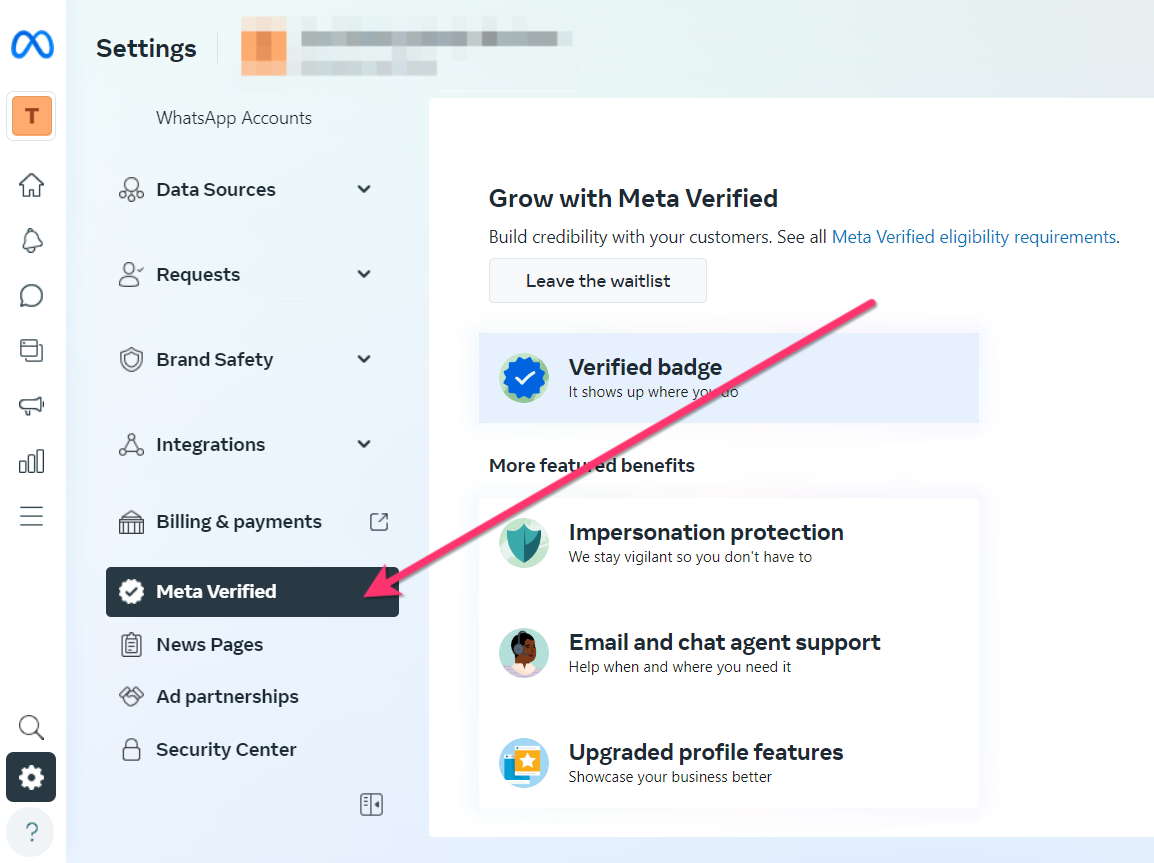Click the Meta logo icon
Image resolution: width=1154 pixels, height=863 pixels.
click(x=32, y=45)
